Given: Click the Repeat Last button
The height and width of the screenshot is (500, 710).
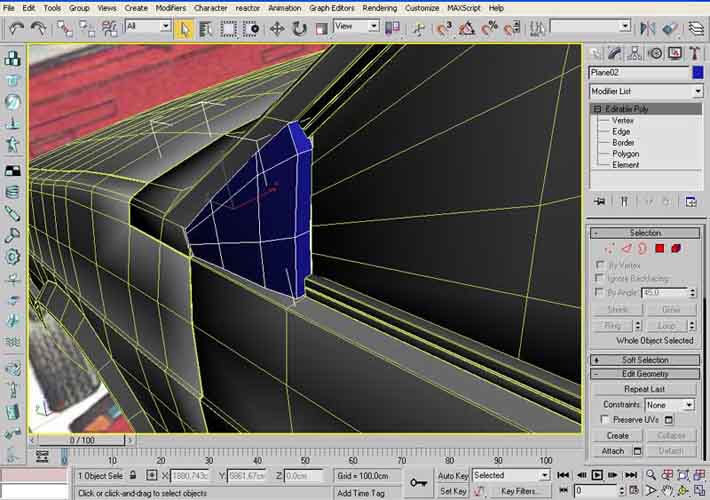Looking at the screenshot, I should tap(644, 389).
